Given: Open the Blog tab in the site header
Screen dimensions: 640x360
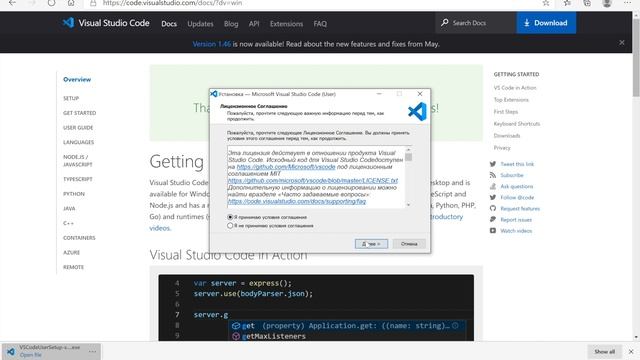Looking at the screenshot, I should pyautogui.click(x=231, y=24).
